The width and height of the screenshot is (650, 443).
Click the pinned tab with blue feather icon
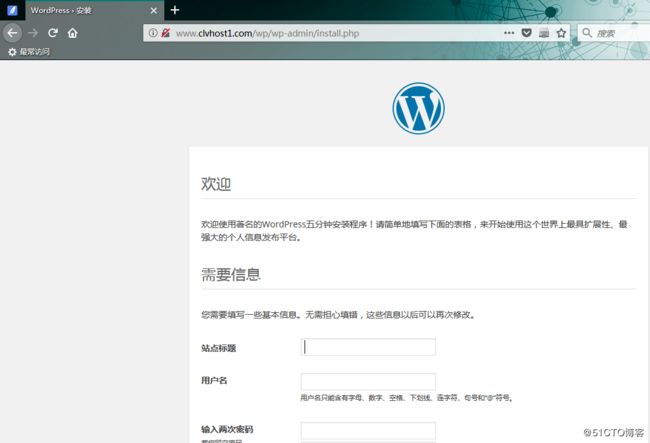tap(12, 10)
